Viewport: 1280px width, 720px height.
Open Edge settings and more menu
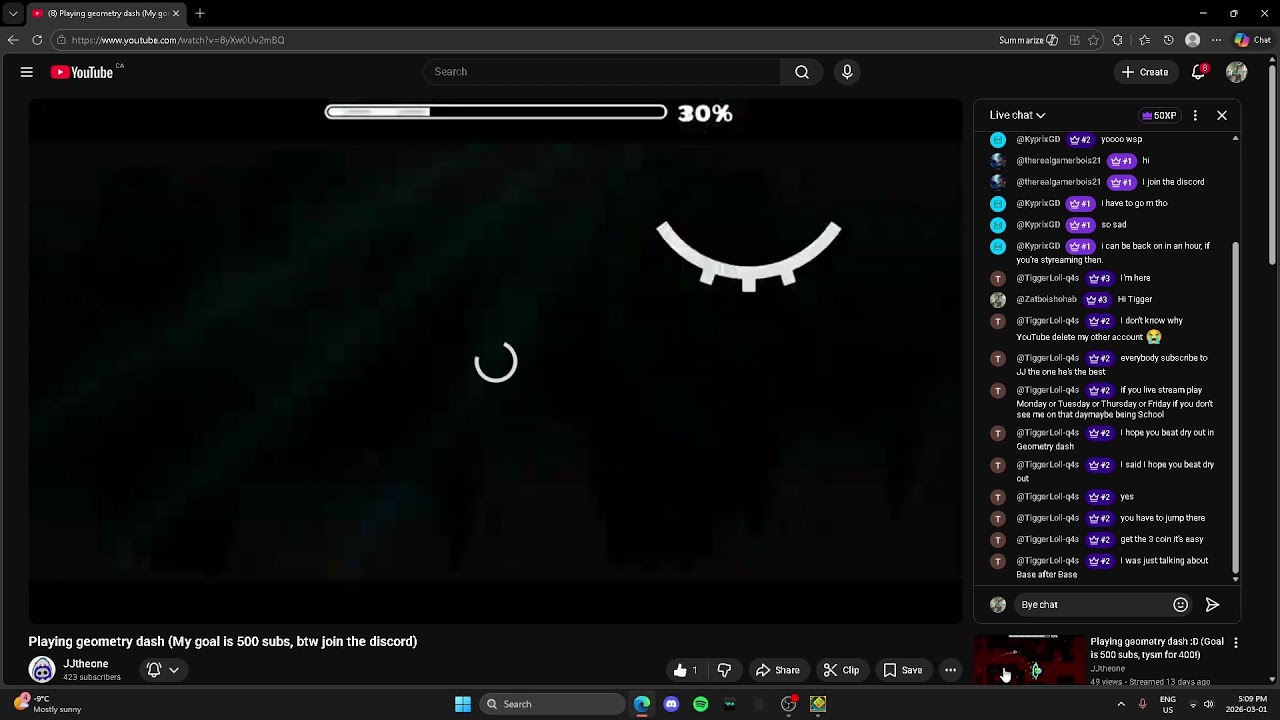[x=1216, y=40]
